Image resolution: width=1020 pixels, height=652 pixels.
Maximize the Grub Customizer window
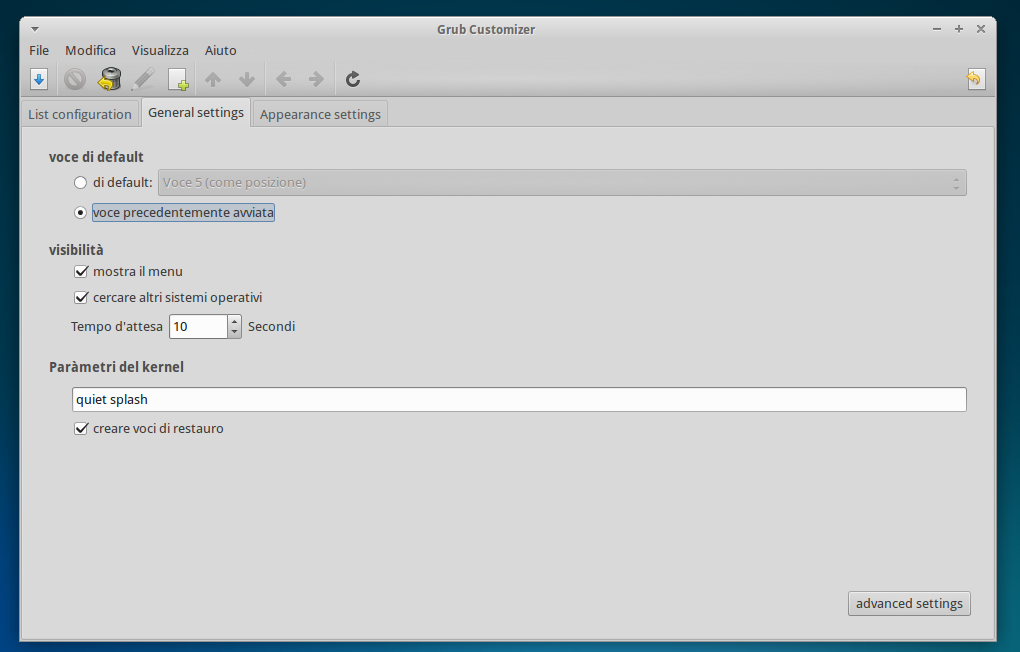pyautogui.click(x=959, y=29)
